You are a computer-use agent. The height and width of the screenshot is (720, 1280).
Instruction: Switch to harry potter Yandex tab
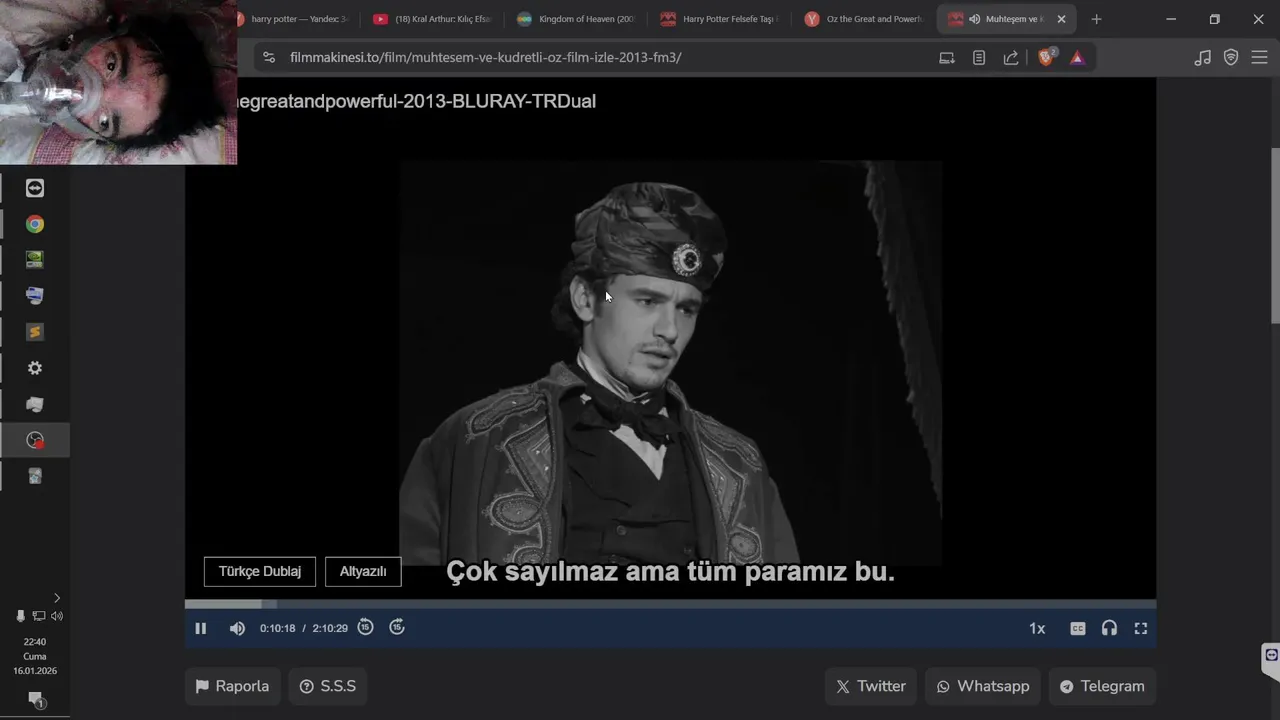point(295,19)
